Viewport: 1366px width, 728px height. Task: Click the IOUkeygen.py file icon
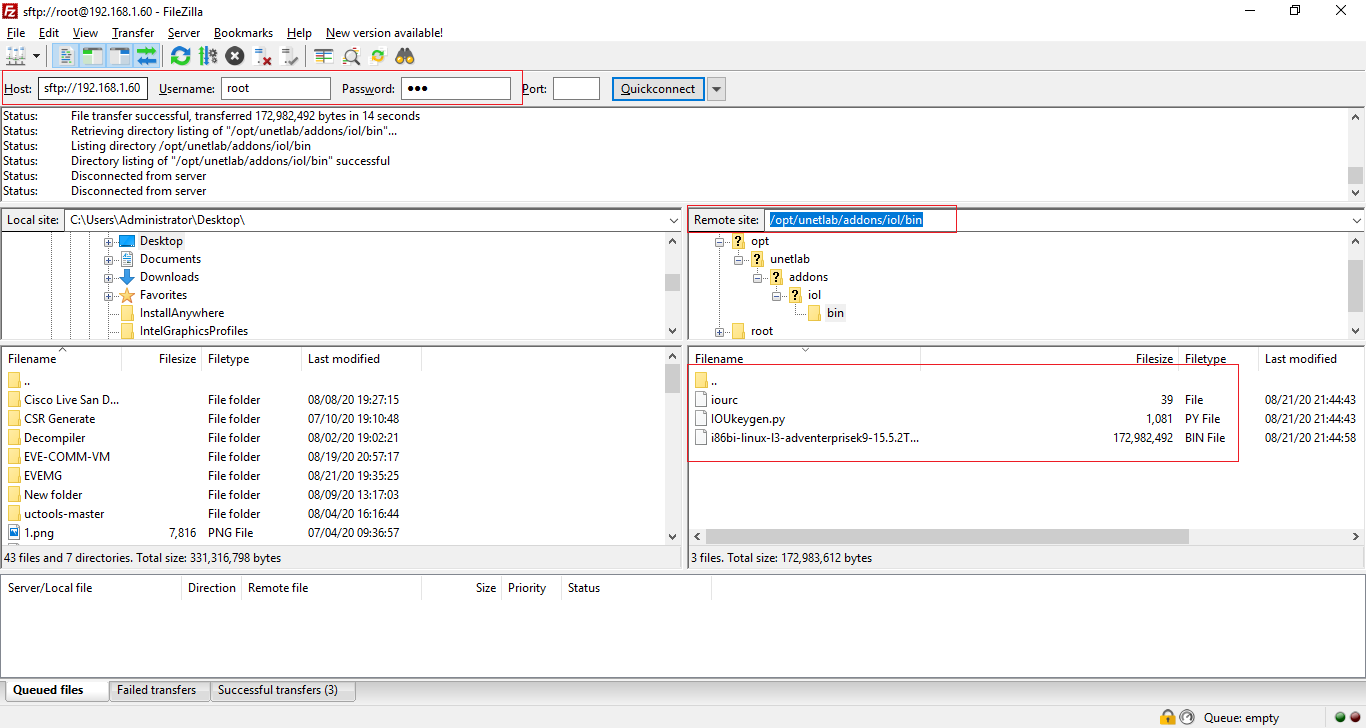pyautogui.click(x=701, y=419)
